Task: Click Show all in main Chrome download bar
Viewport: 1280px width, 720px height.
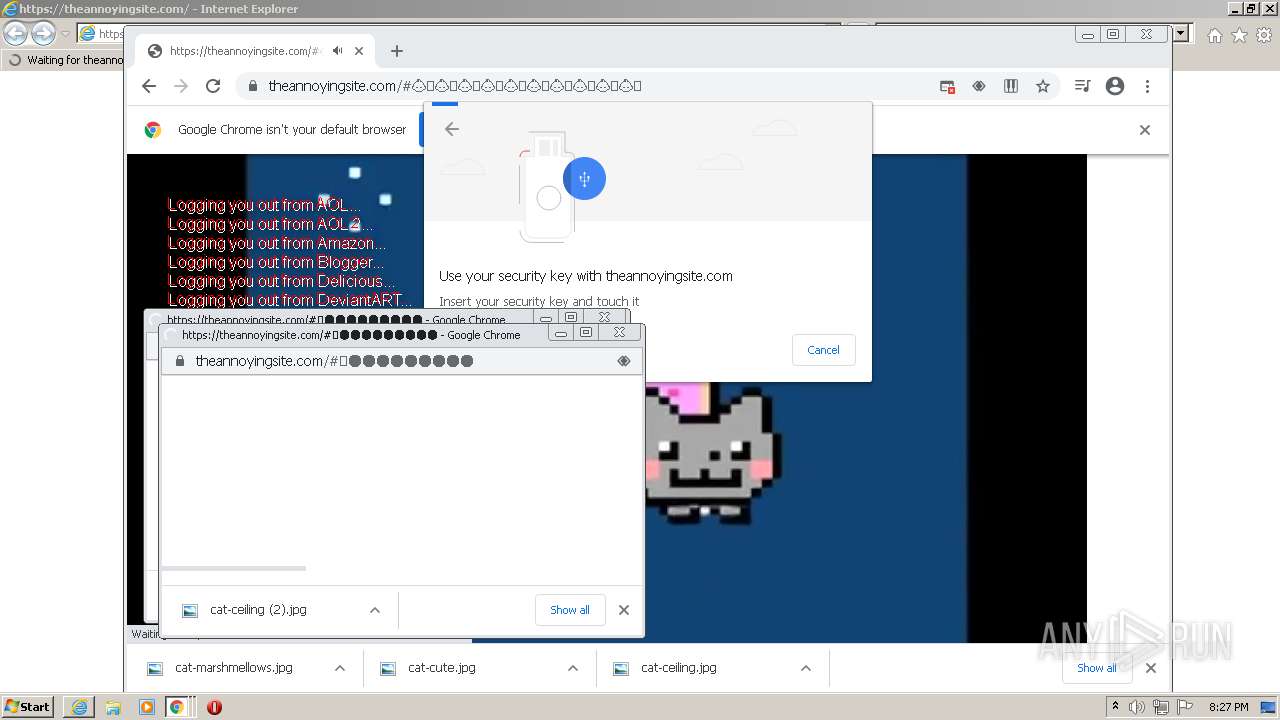Action: tap(1097, 668)
